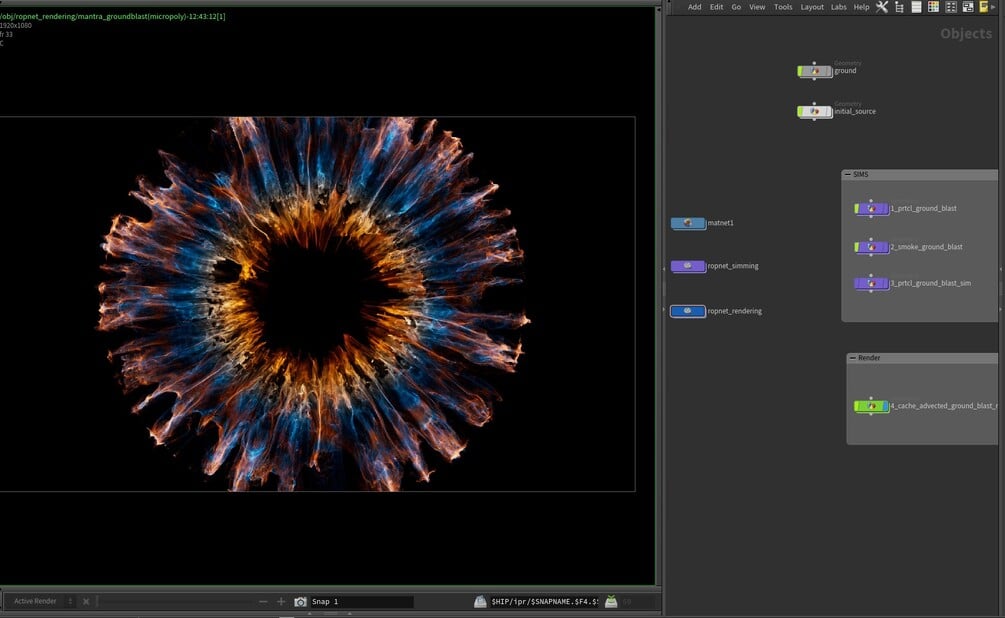This screenshot has height=618, width=1005.
Task: Select the 2_smoke_ground_blast node
Action: [872, 247]
